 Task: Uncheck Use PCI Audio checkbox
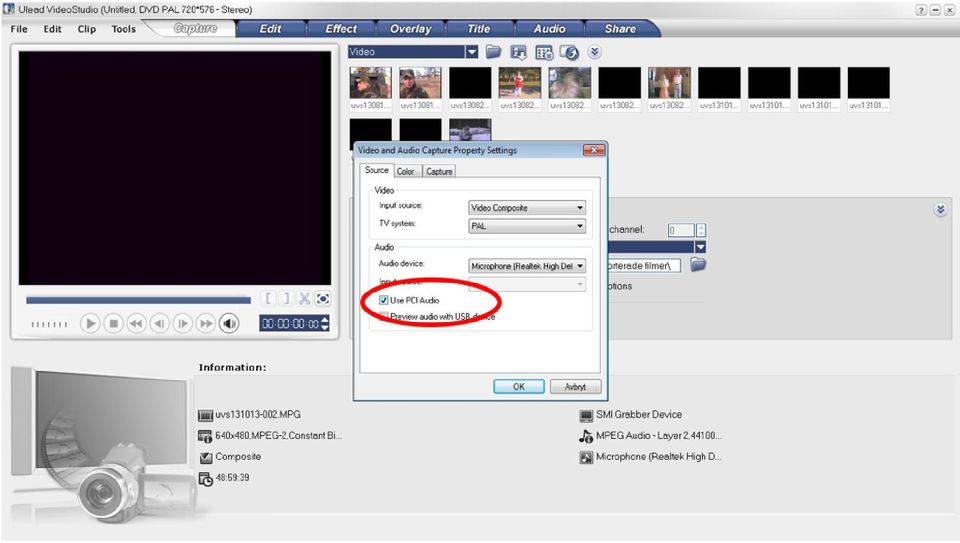tap(383, 300)
